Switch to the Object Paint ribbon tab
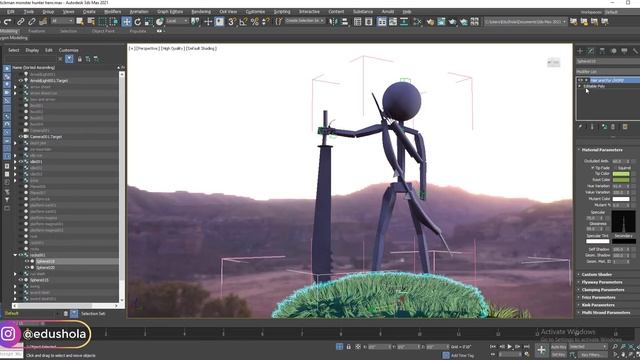This screenshot has height=360, width=640. (x=103, y=31)
